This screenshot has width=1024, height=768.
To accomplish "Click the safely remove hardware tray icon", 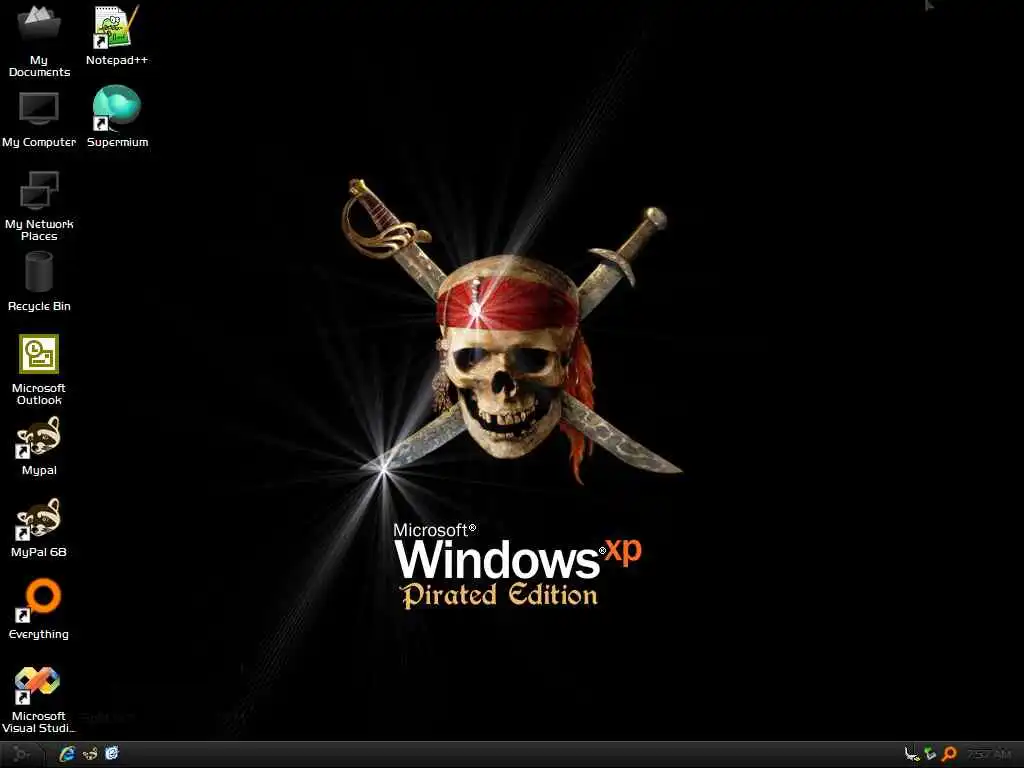I will click(912, 754).
